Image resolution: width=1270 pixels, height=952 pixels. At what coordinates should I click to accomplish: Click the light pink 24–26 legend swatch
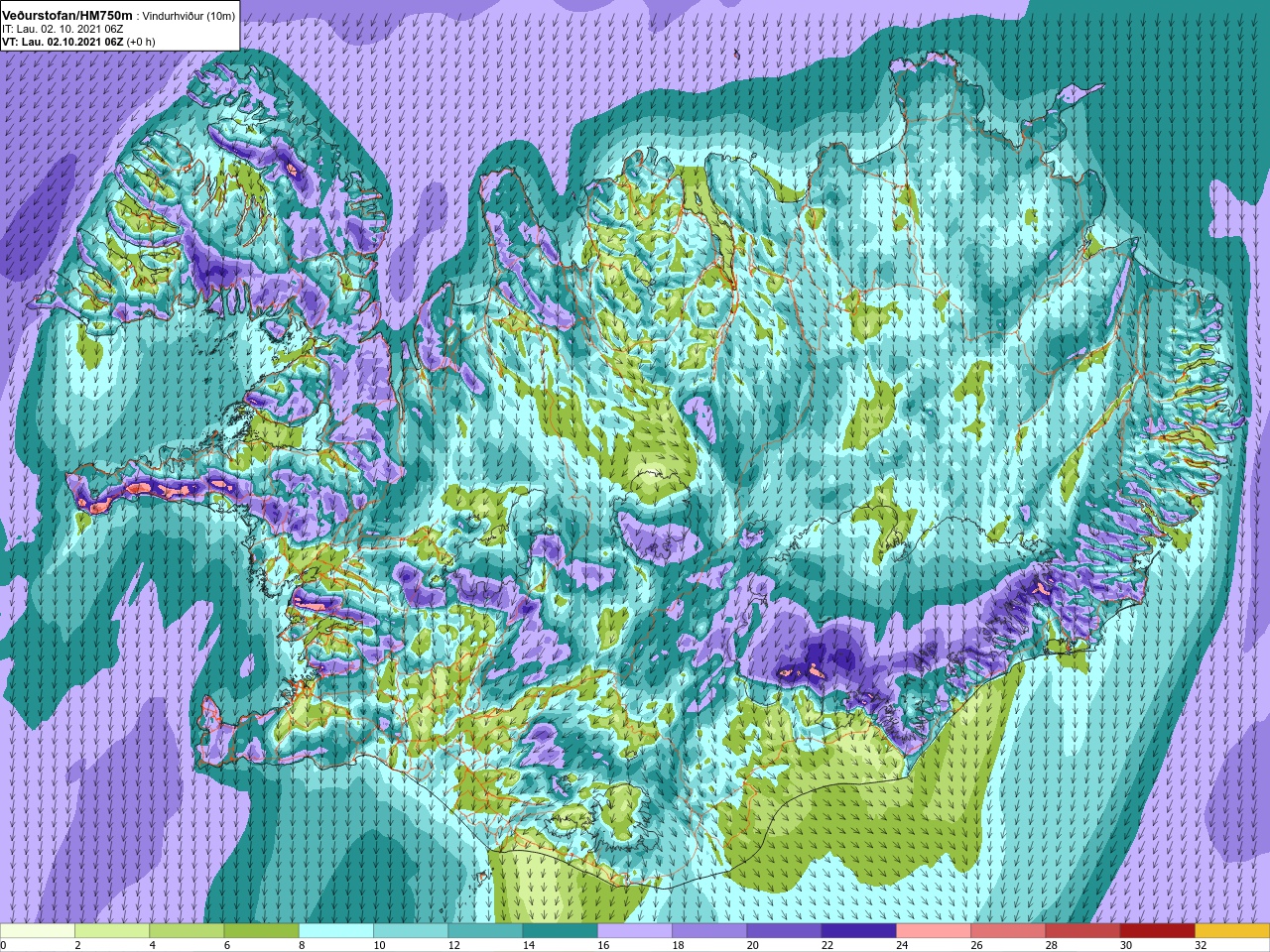(934, 931)
